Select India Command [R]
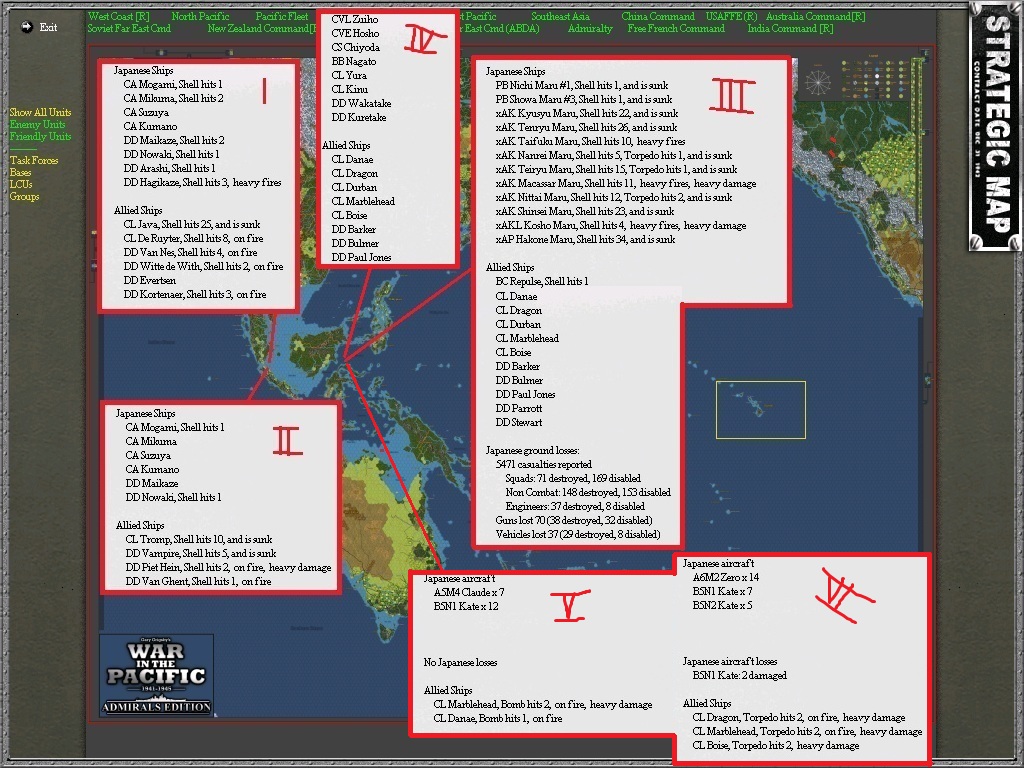Viewport: 1024px width, 768px height. pyautogui.click(x=790, y=28)
